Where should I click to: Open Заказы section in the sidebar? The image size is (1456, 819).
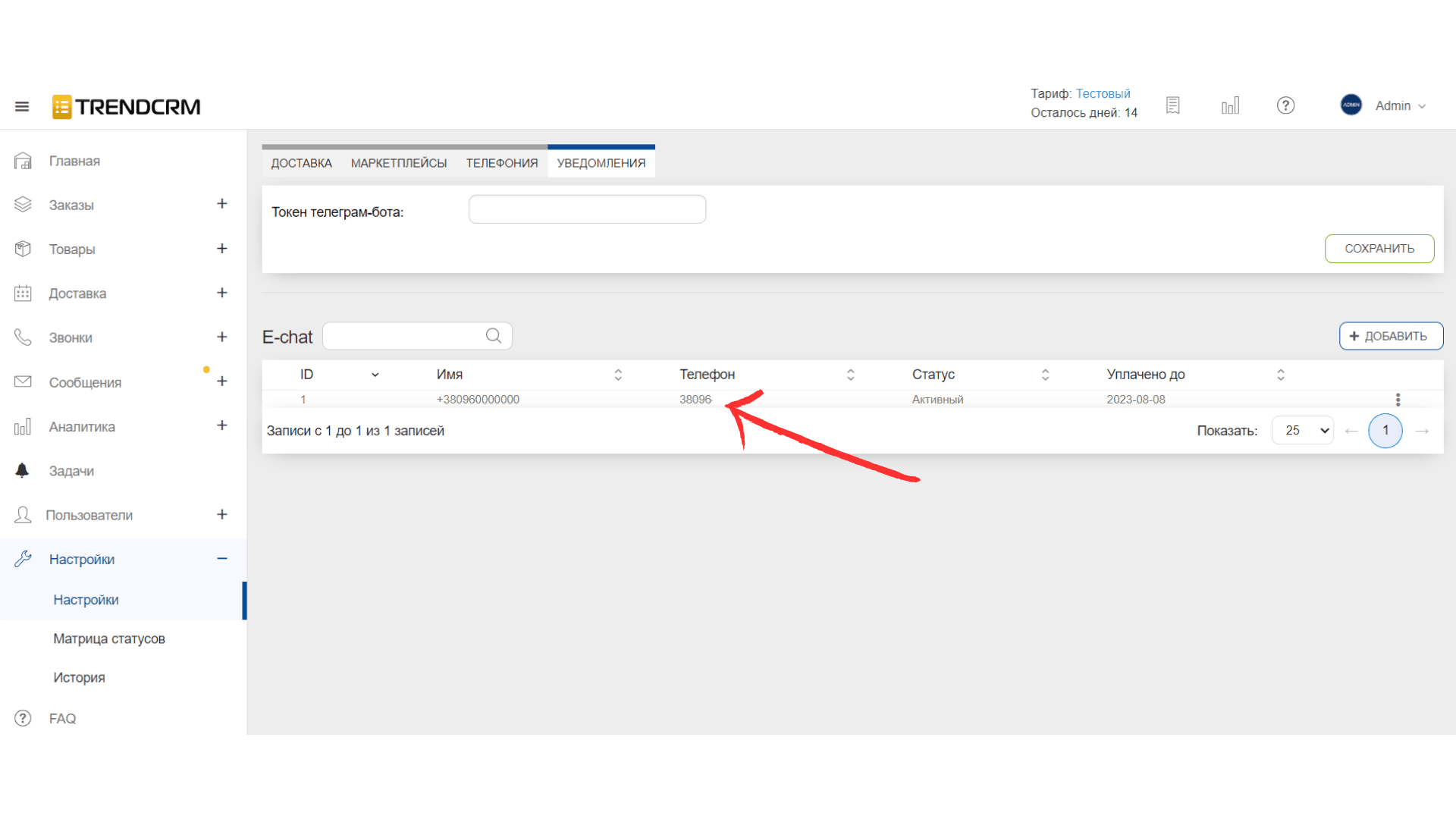point(71,205)
